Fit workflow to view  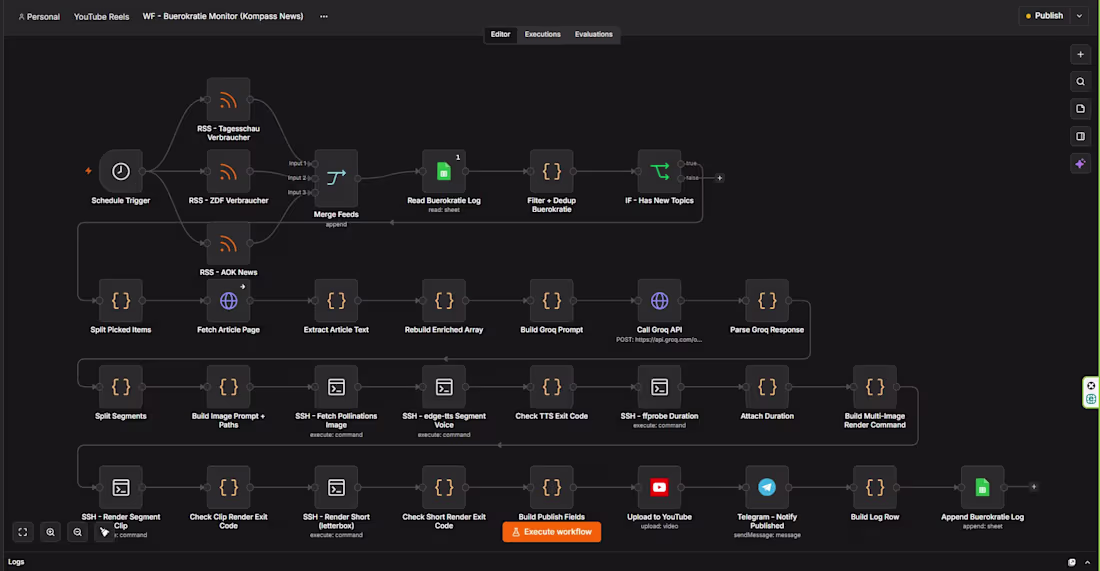click(22, 532)
